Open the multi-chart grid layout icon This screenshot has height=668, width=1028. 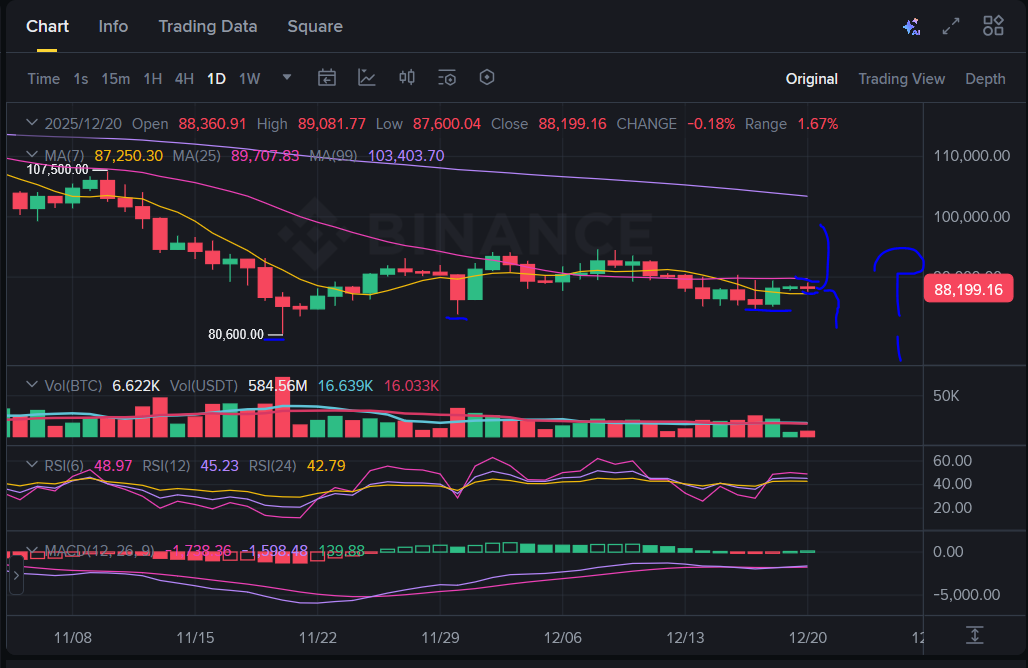click(993, 26)
